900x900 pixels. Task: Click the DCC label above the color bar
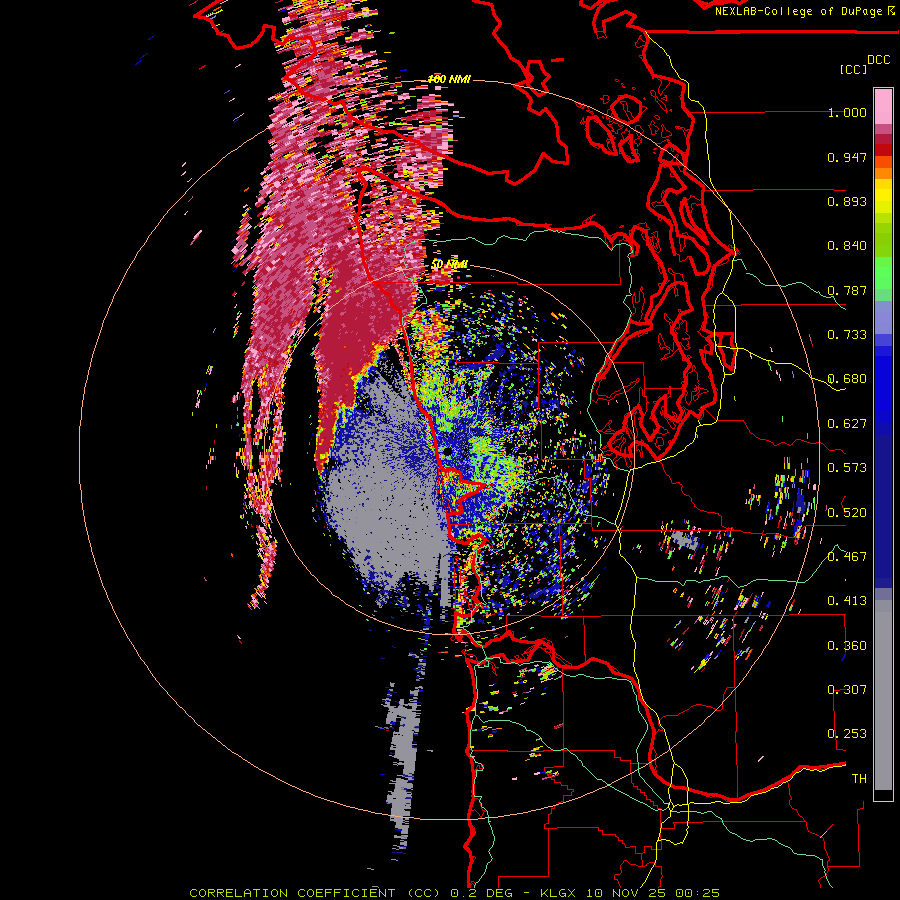[x=878, y=60]
